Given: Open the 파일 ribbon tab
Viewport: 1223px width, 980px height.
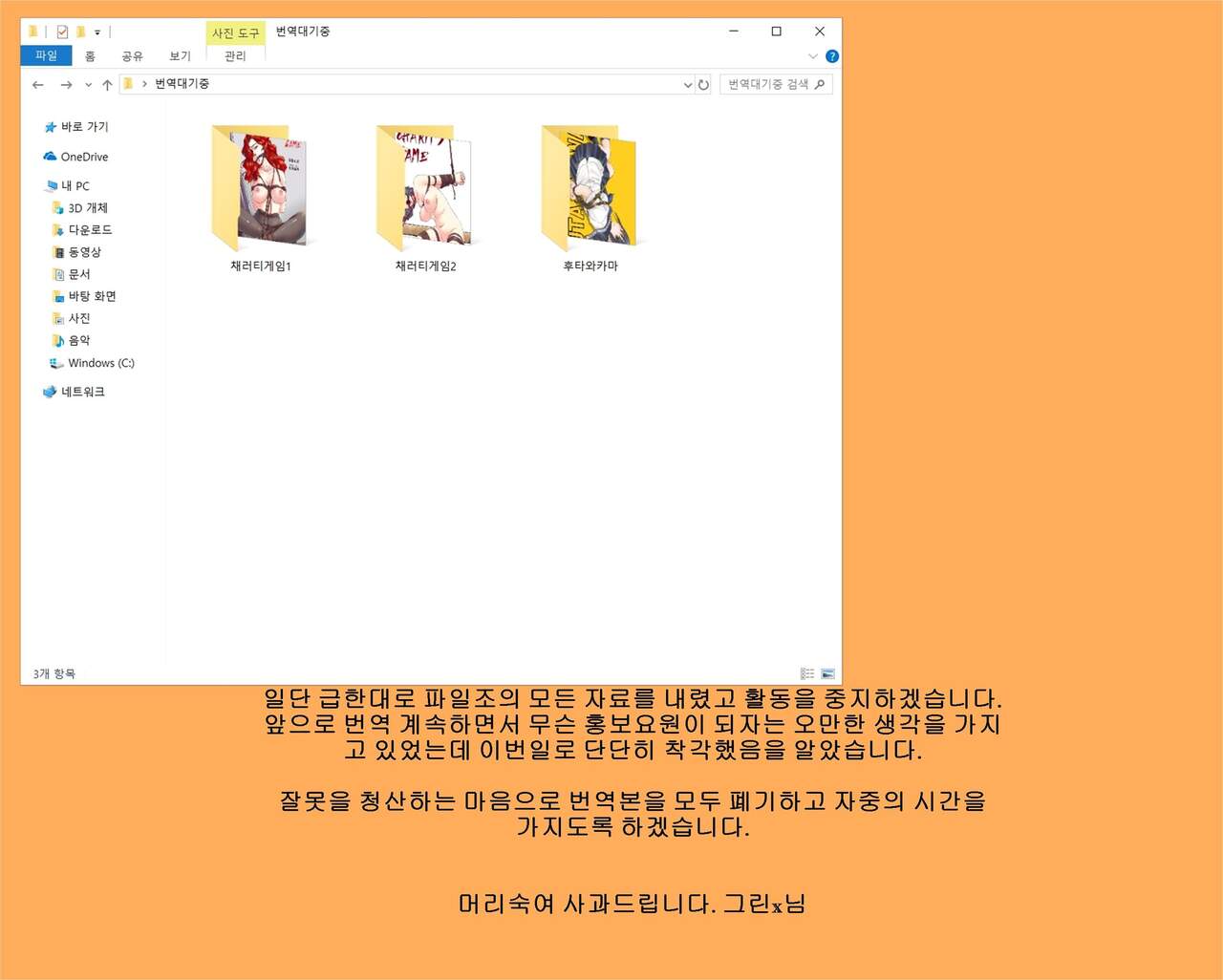Looking at the screenshot, I should tap(46, 56).
